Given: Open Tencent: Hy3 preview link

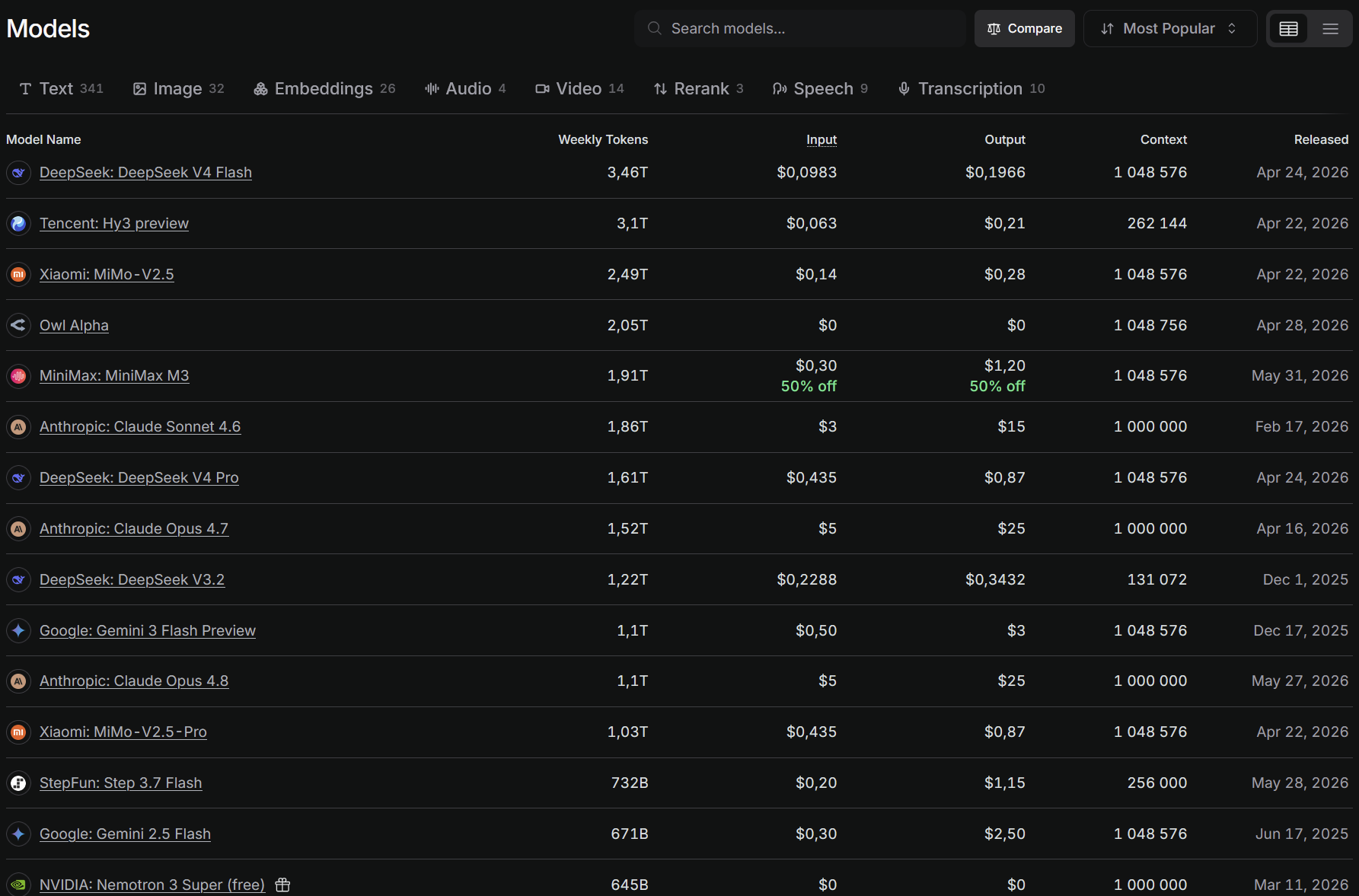Looking at the screenshot, I should [x=114, y=224].
